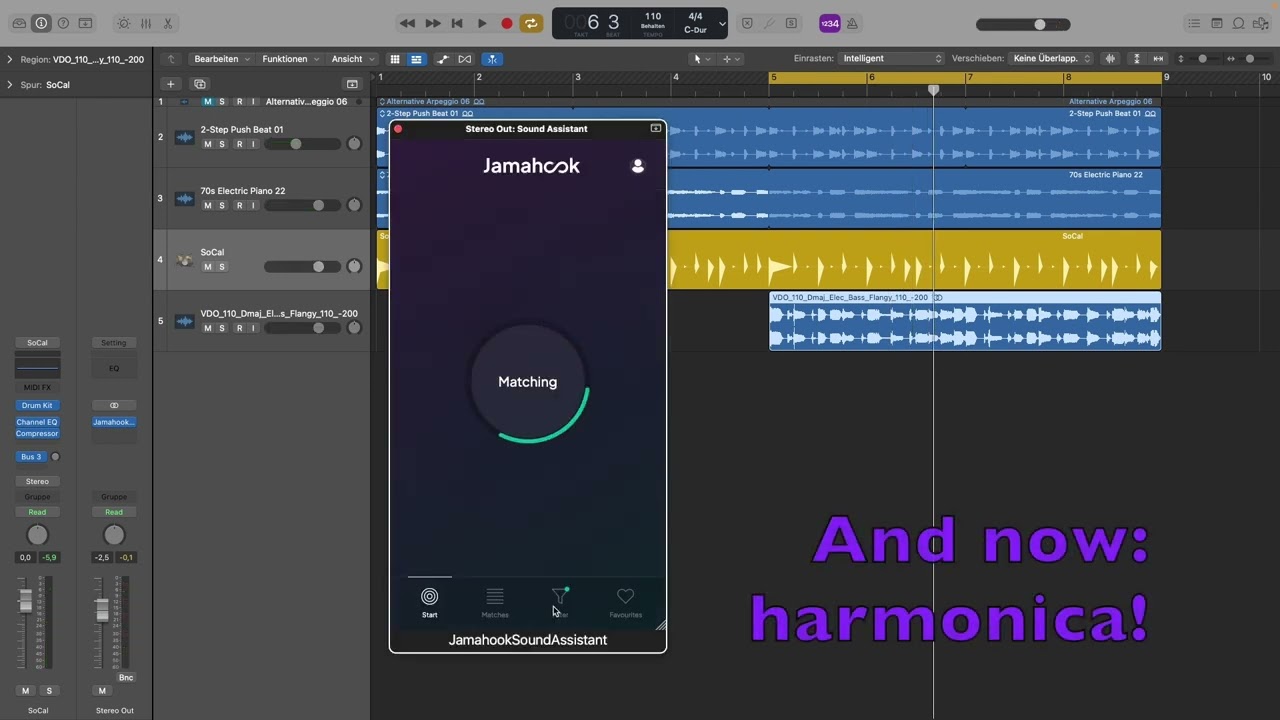Click the yellow SoCal region in timeline

[x=913, y=260]
